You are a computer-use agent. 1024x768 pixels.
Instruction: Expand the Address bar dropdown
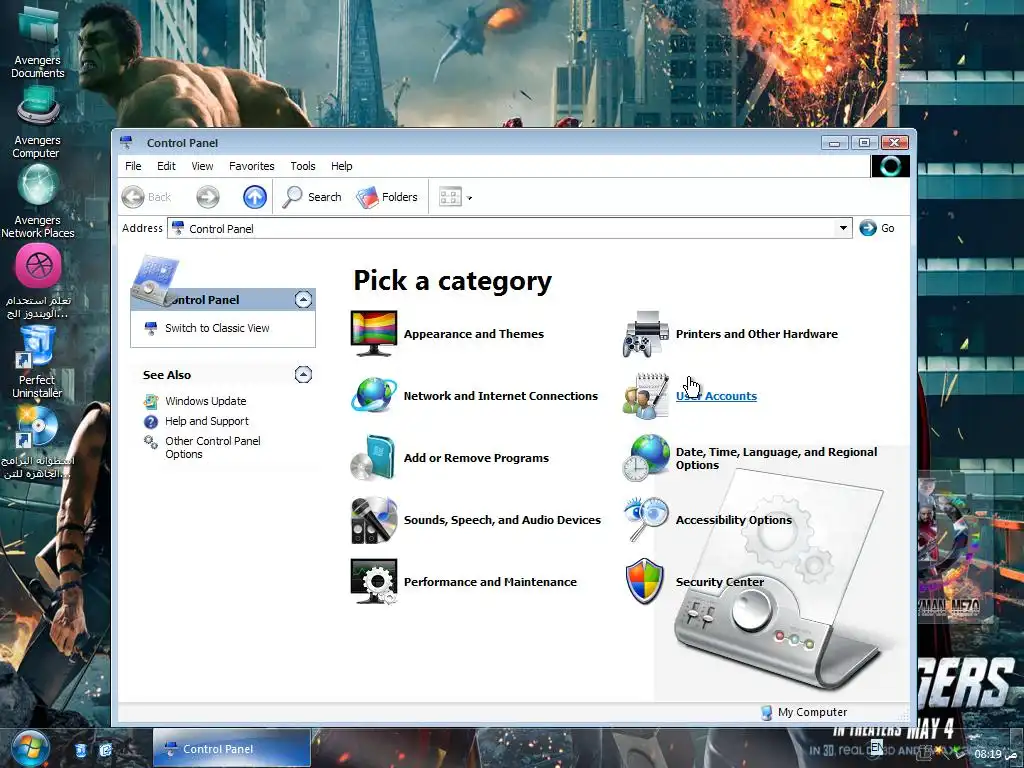tap(843, 228)
